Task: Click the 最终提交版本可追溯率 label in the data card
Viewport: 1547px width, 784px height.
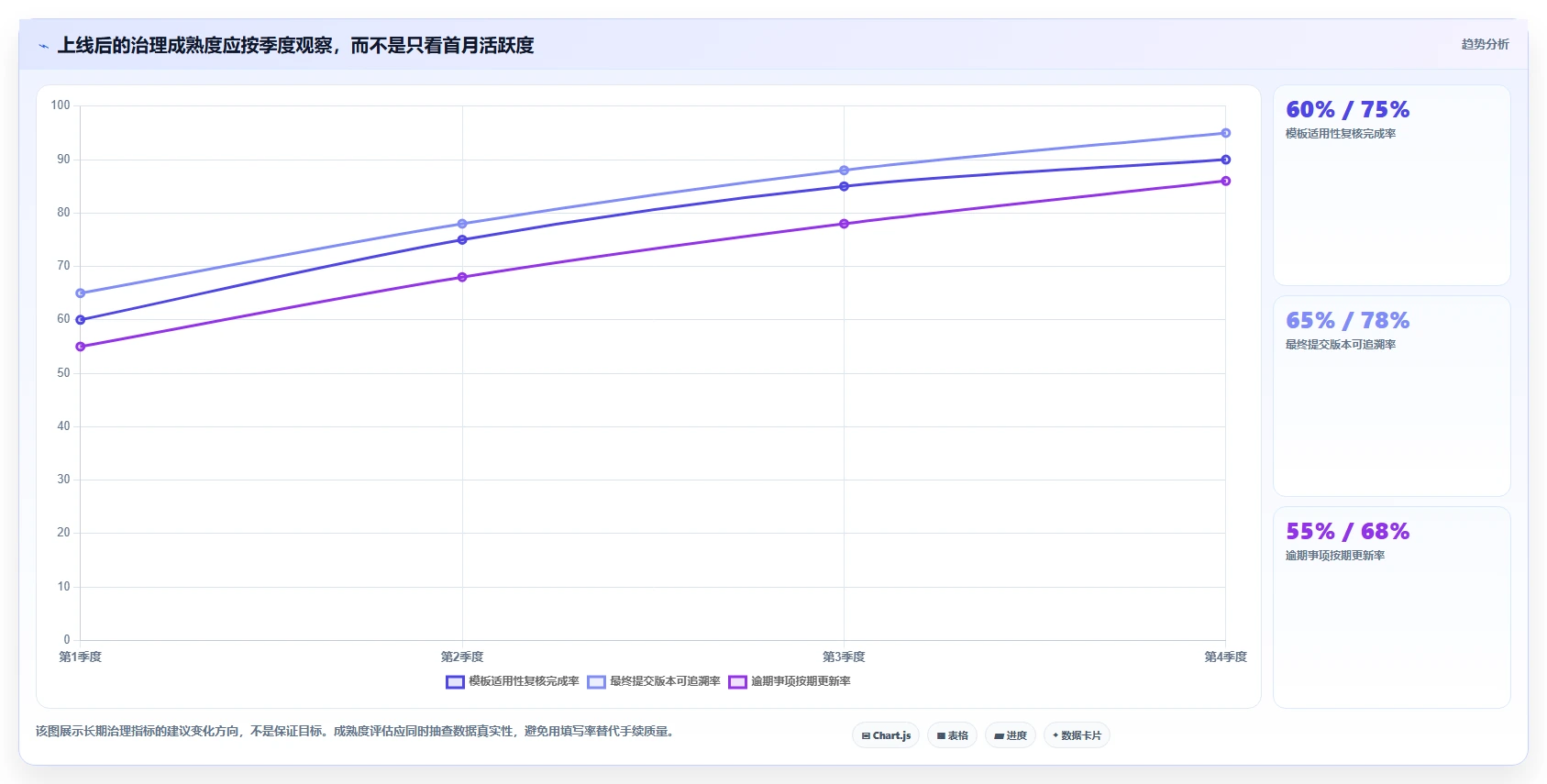Action: (1341, 345)
